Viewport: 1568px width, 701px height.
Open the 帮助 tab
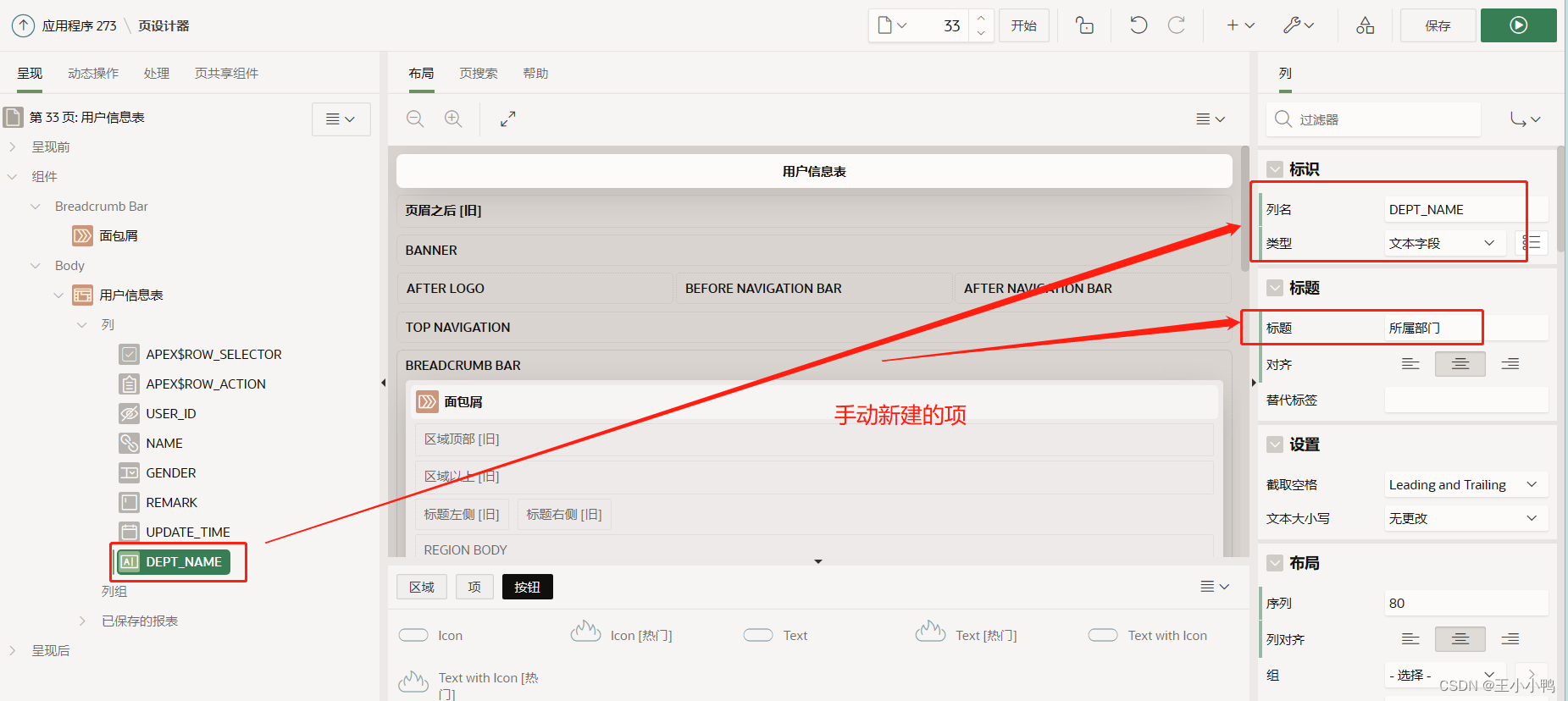tap(535, 74)
